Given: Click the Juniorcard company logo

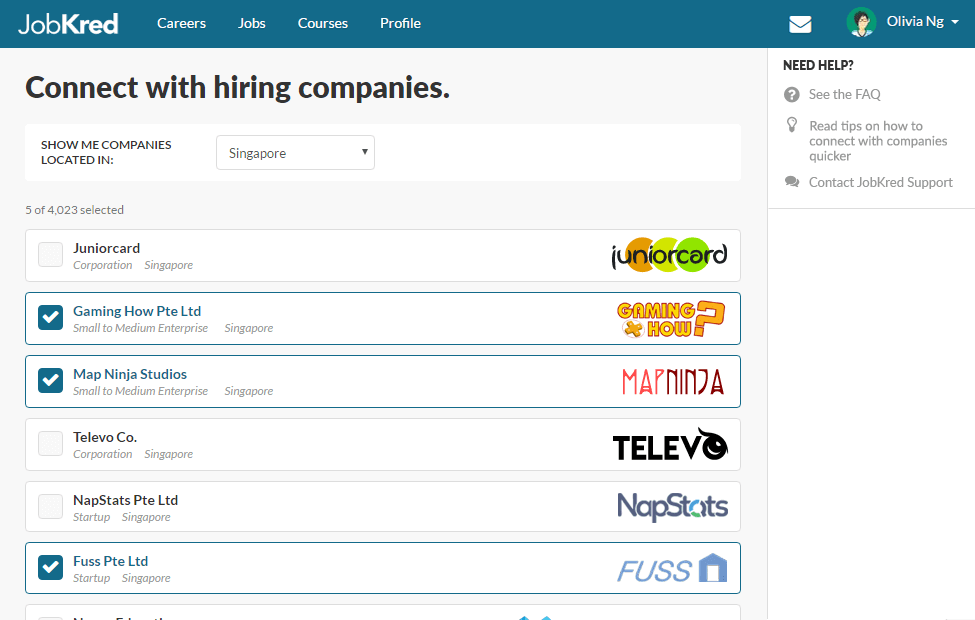Looking at the screenshot, I should [x=669, y=255].
